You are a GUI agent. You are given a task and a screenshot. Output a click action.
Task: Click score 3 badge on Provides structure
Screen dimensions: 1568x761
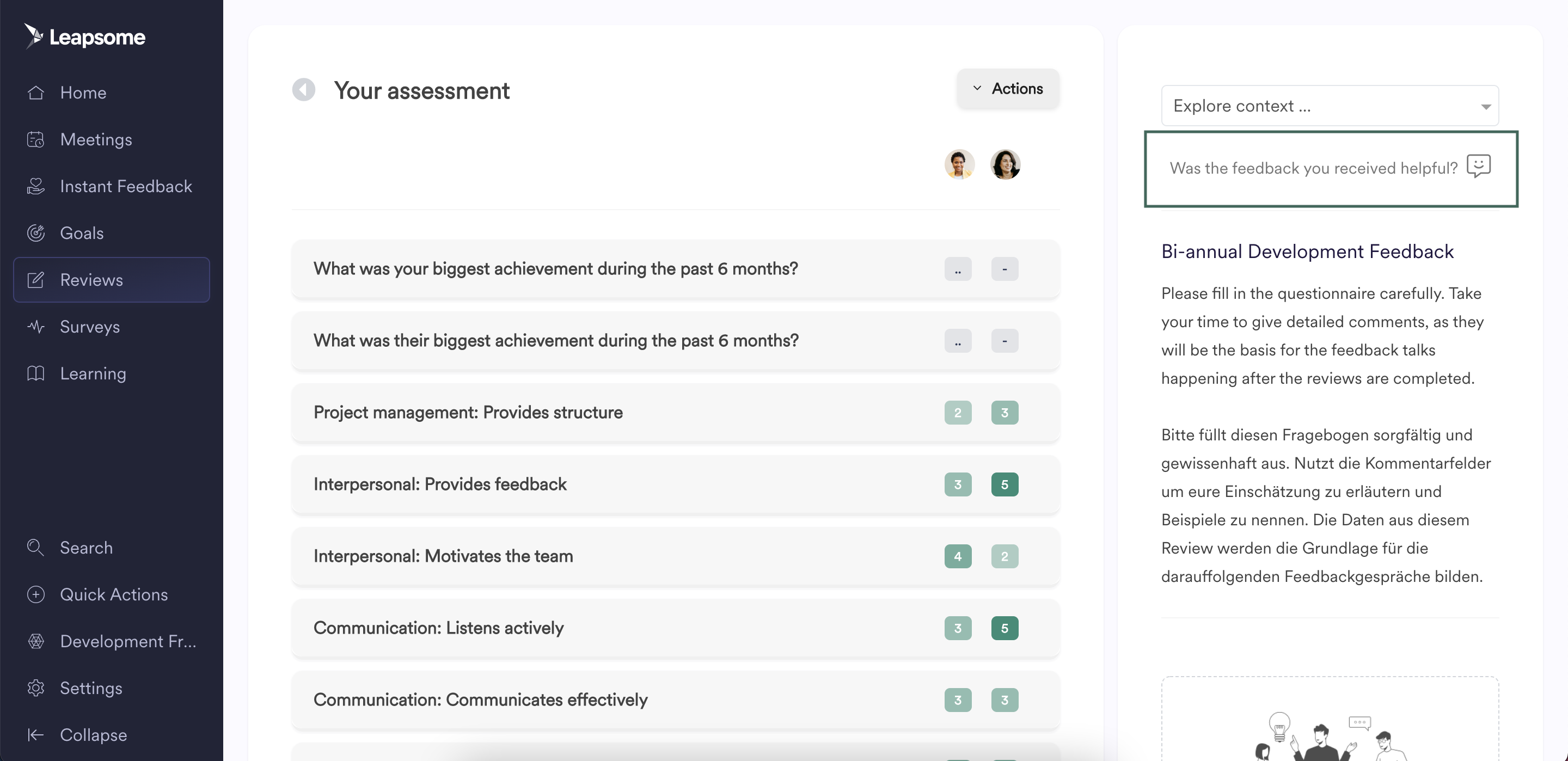(x=1005, y=413)
